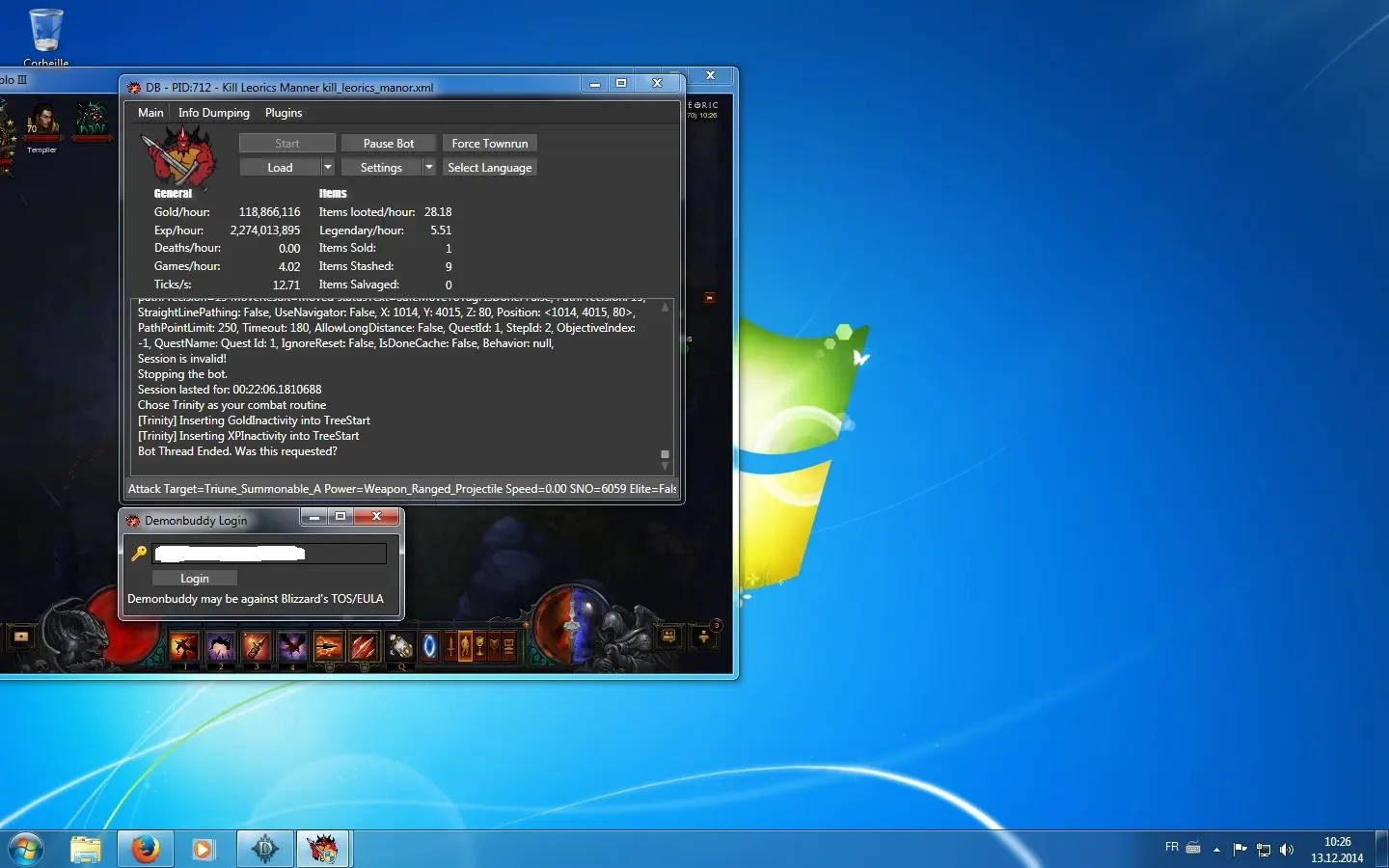Open the media player taskbar icon
Image resolution: width=1389 pixels, height=868 pixels.
(x=202, y=849)
